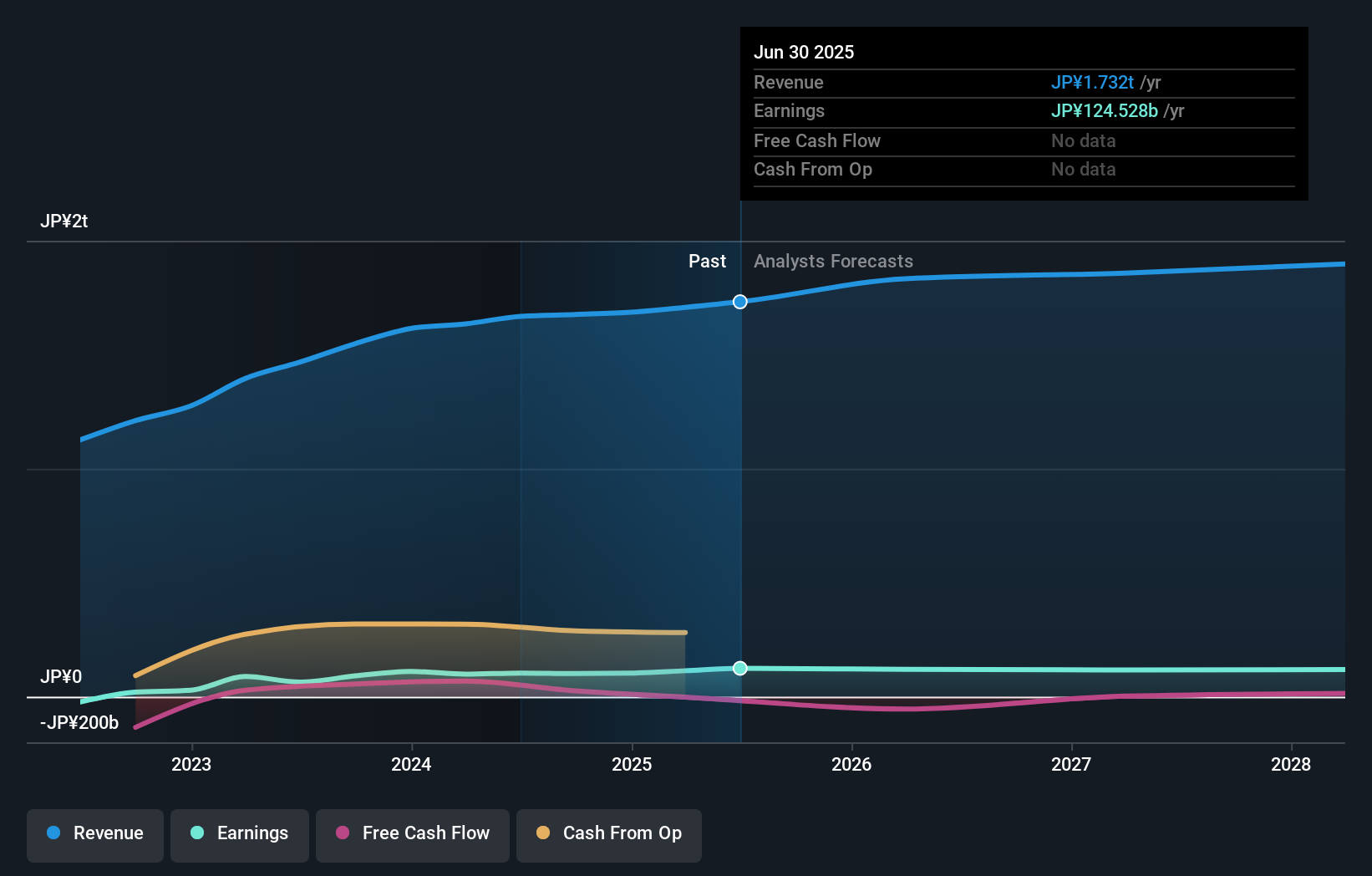Click the JP¥1.732t Revenue value in the tooltip

pyautogui.click(x=1091, y=83)
